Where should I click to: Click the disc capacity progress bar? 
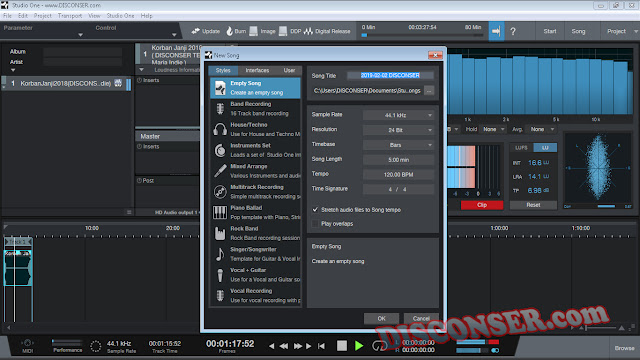point(422,36)
